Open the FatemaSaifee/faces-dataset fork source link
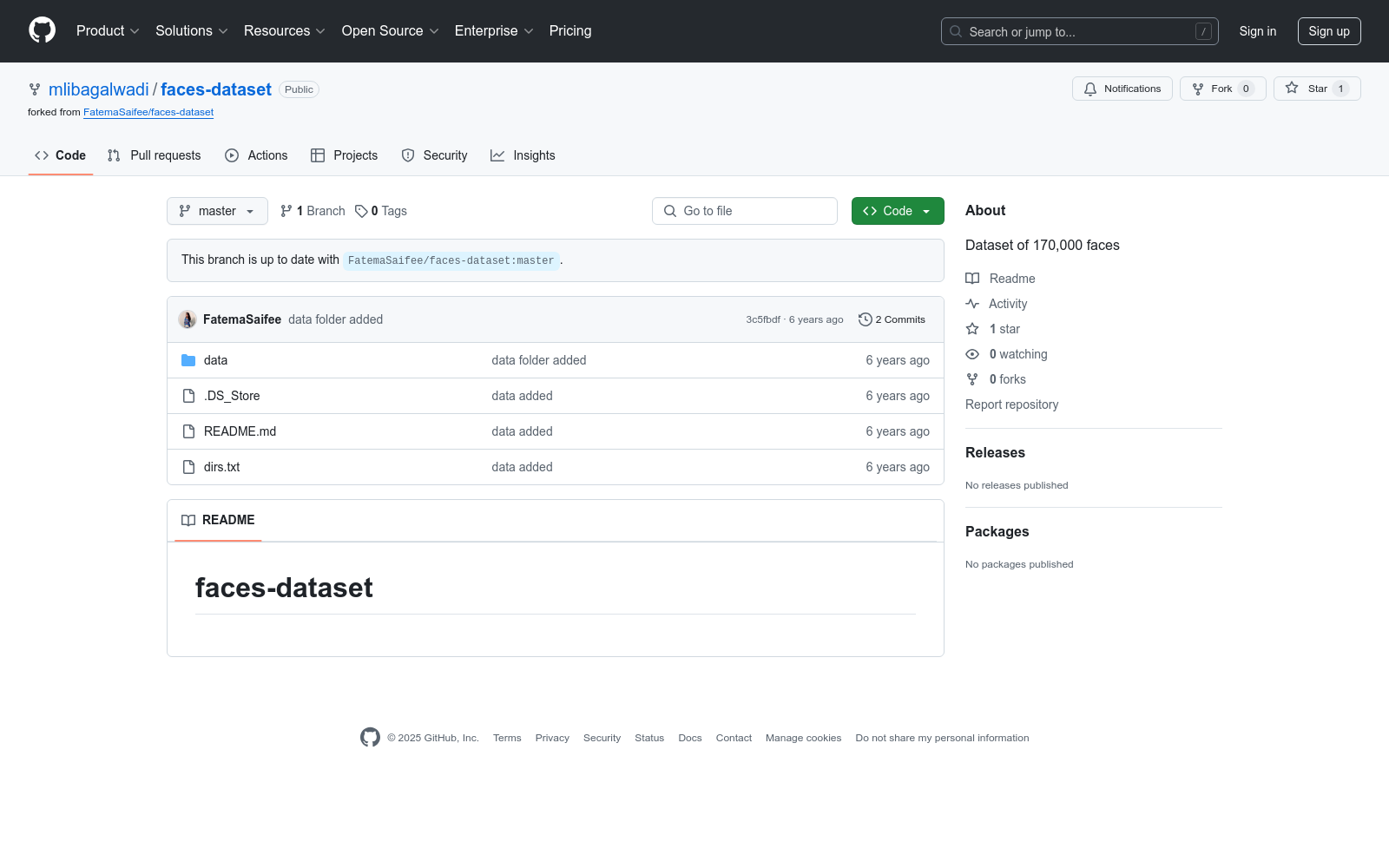Image resolution: width=1389 pixels, height=868 pixels. coord(148,112)
